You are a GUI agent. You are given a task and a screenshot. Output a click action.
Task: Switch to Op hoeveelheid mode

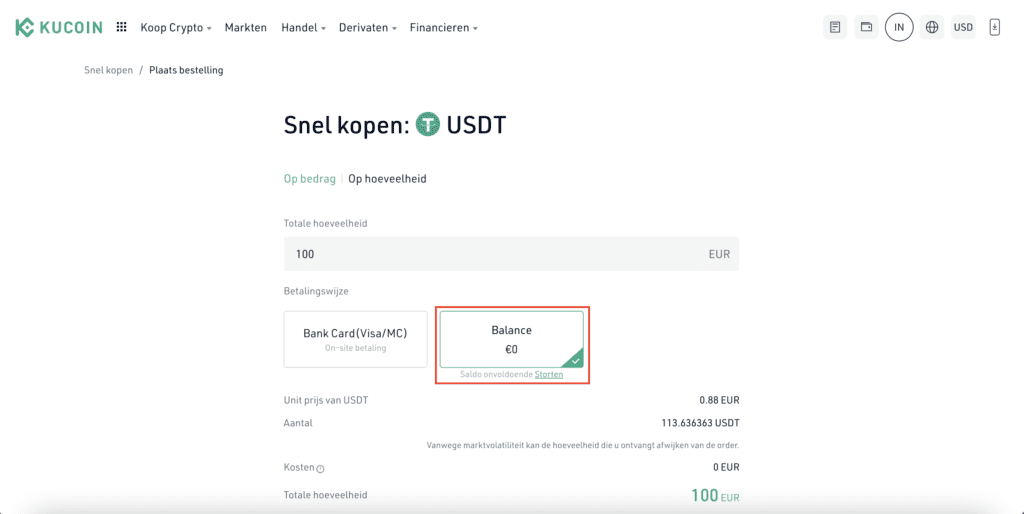point(387,179)
